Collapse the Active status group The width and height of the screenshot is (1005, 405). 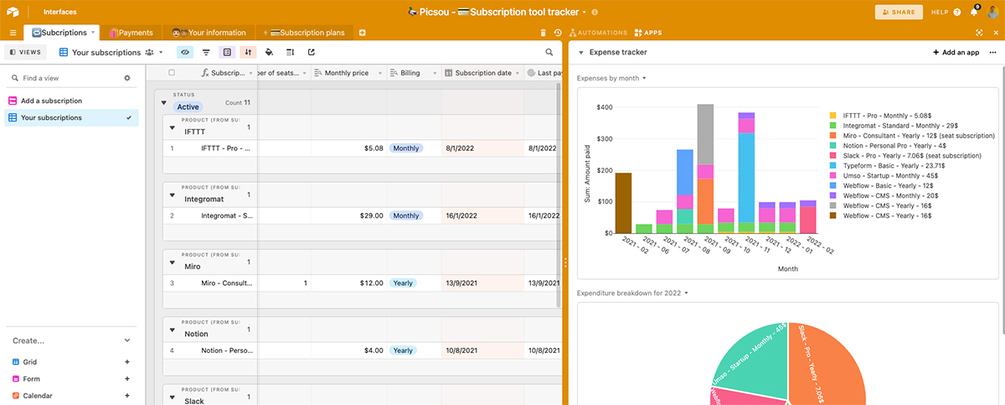tap(163, 103)
